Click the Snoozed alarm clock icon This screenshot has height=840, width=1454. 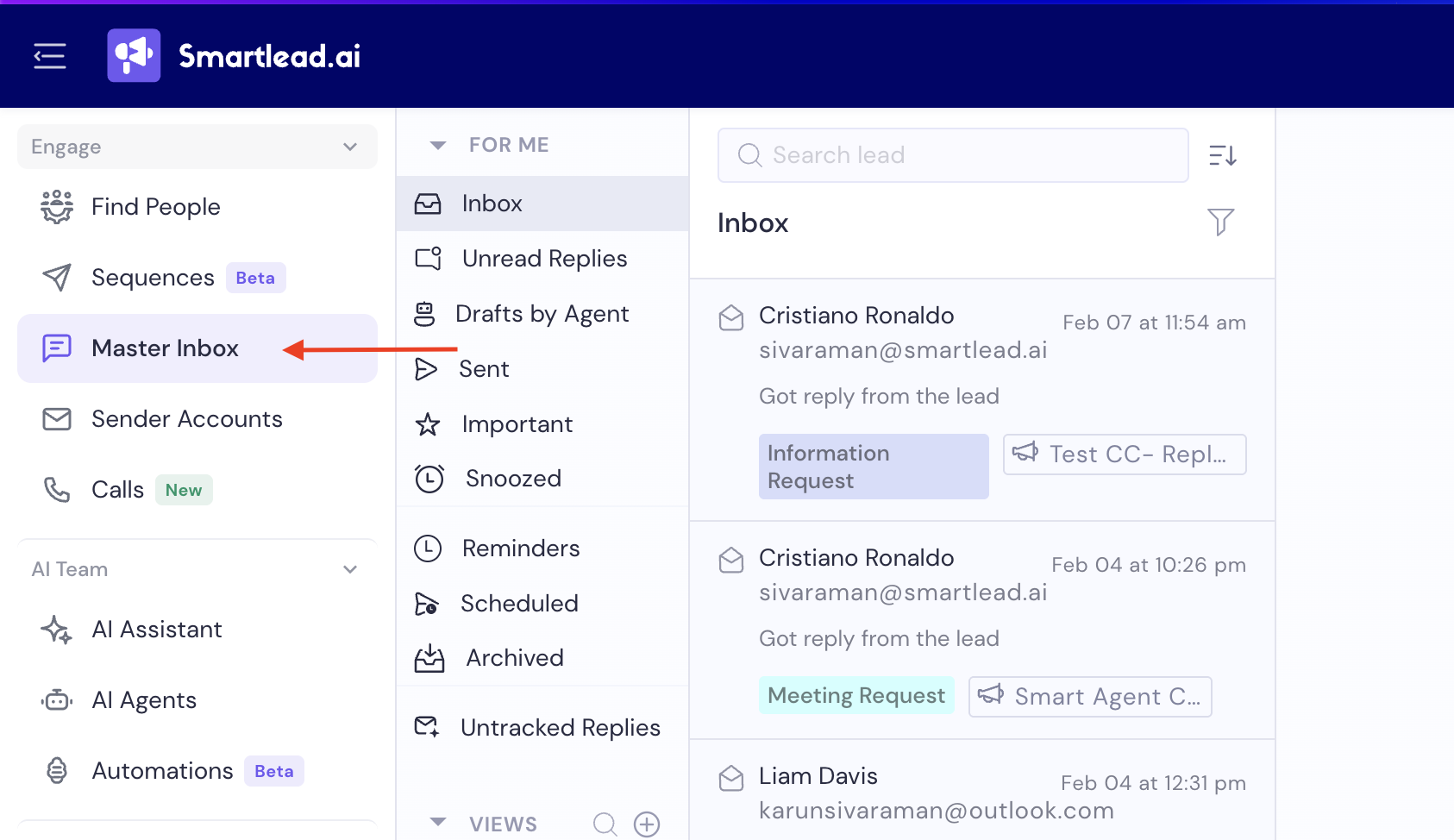pos(429,479)
